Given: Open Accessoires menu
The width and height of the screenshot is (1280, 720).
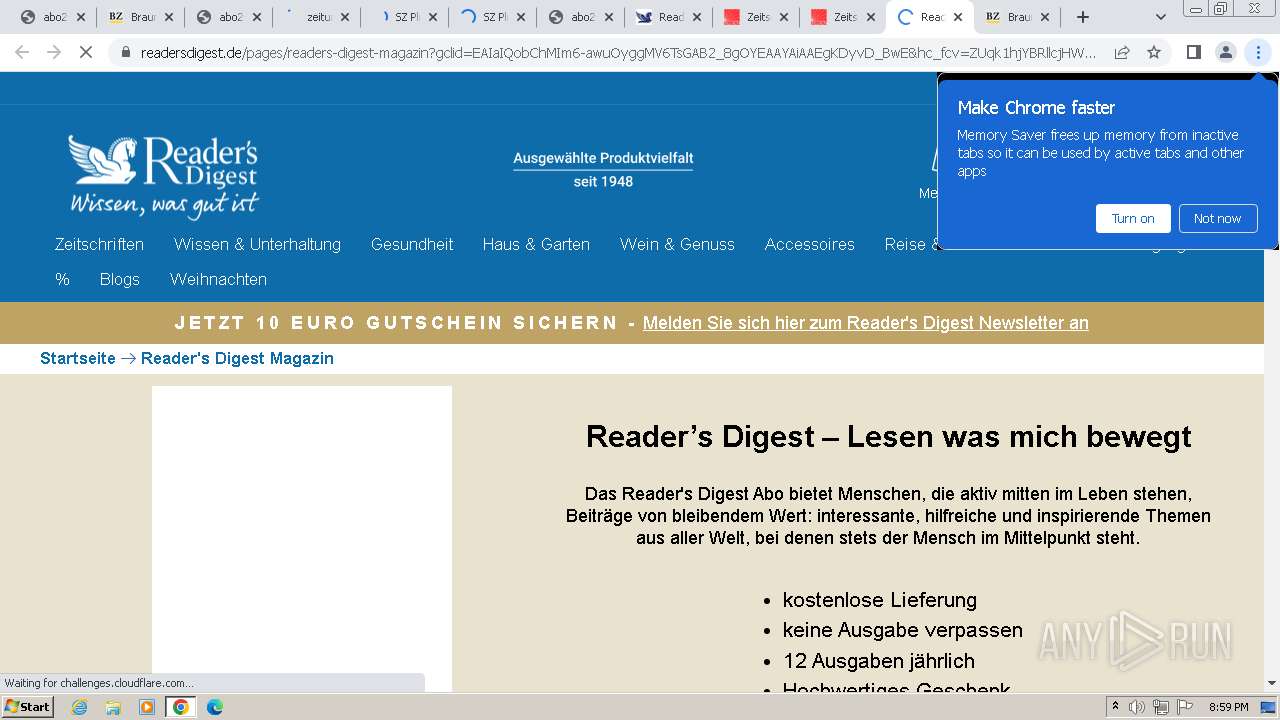Looking at the screenshot, I should (809, 244).
